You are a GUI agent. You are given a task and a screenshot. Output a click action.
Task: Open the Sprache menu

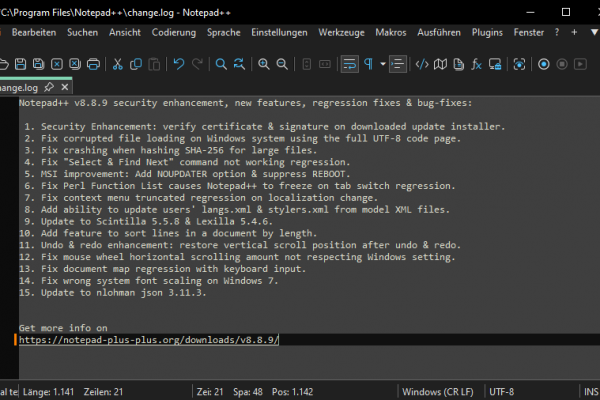(224, 33)
